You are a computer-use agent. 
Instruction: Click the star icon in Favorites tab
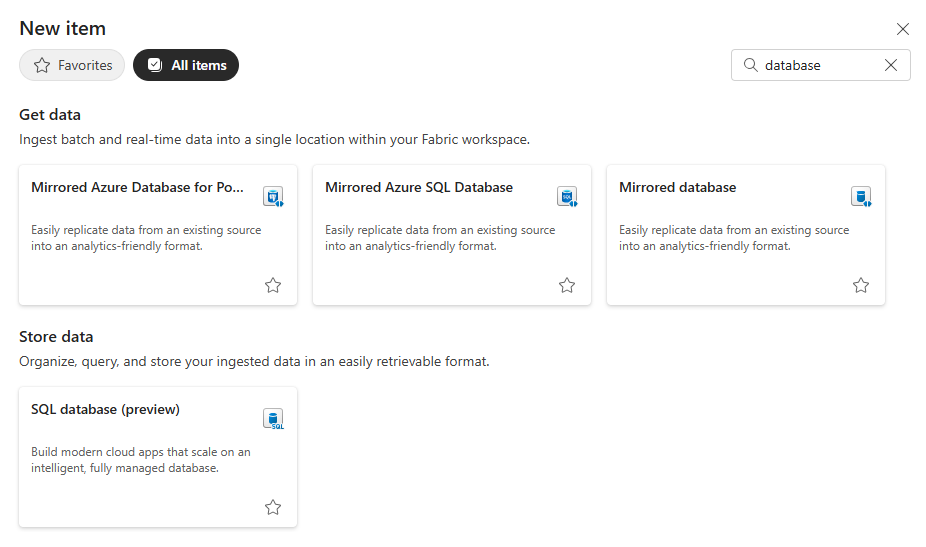click(x=42, y=65)
